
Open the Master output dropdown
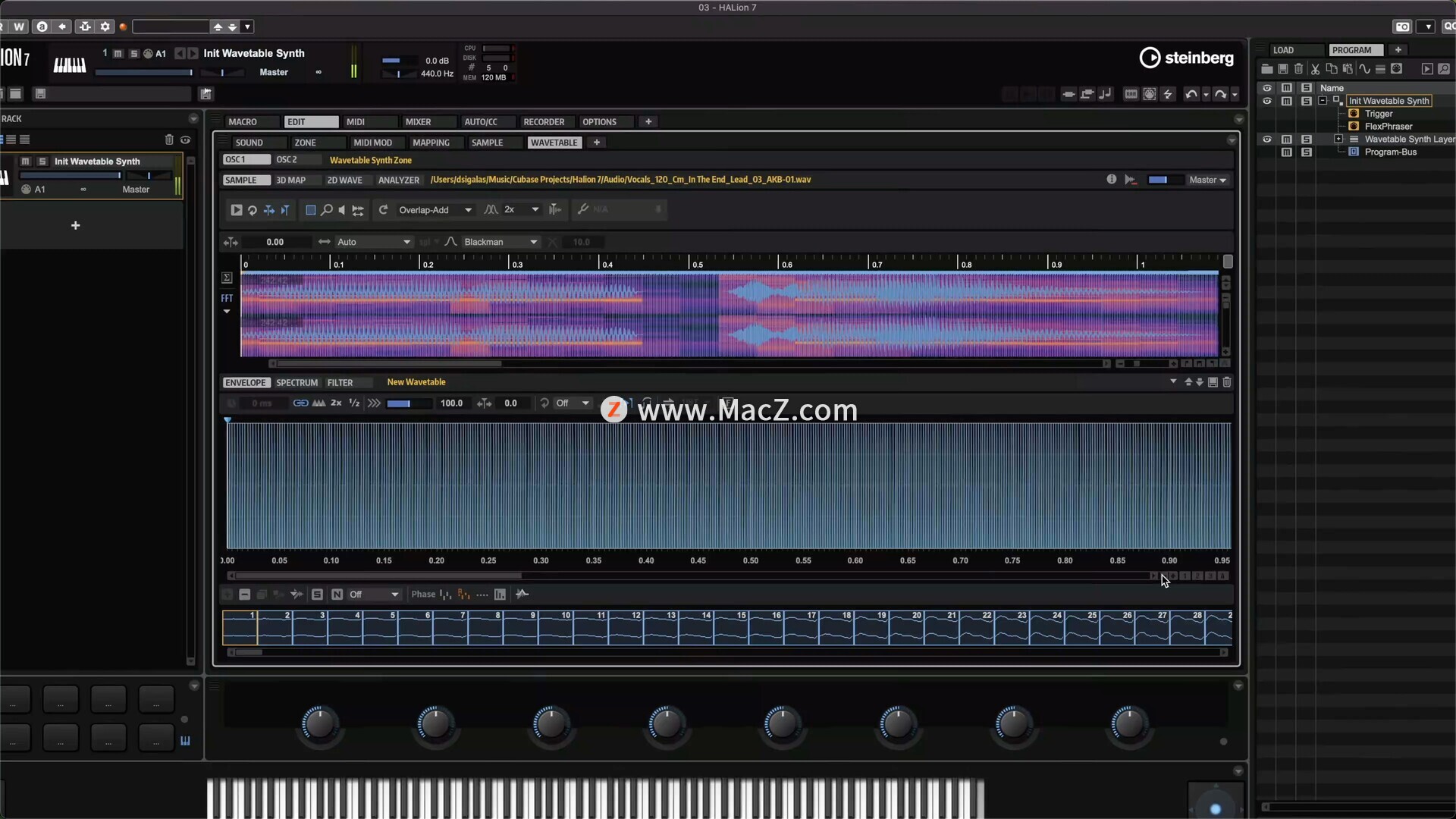(x=1207, y=180)
